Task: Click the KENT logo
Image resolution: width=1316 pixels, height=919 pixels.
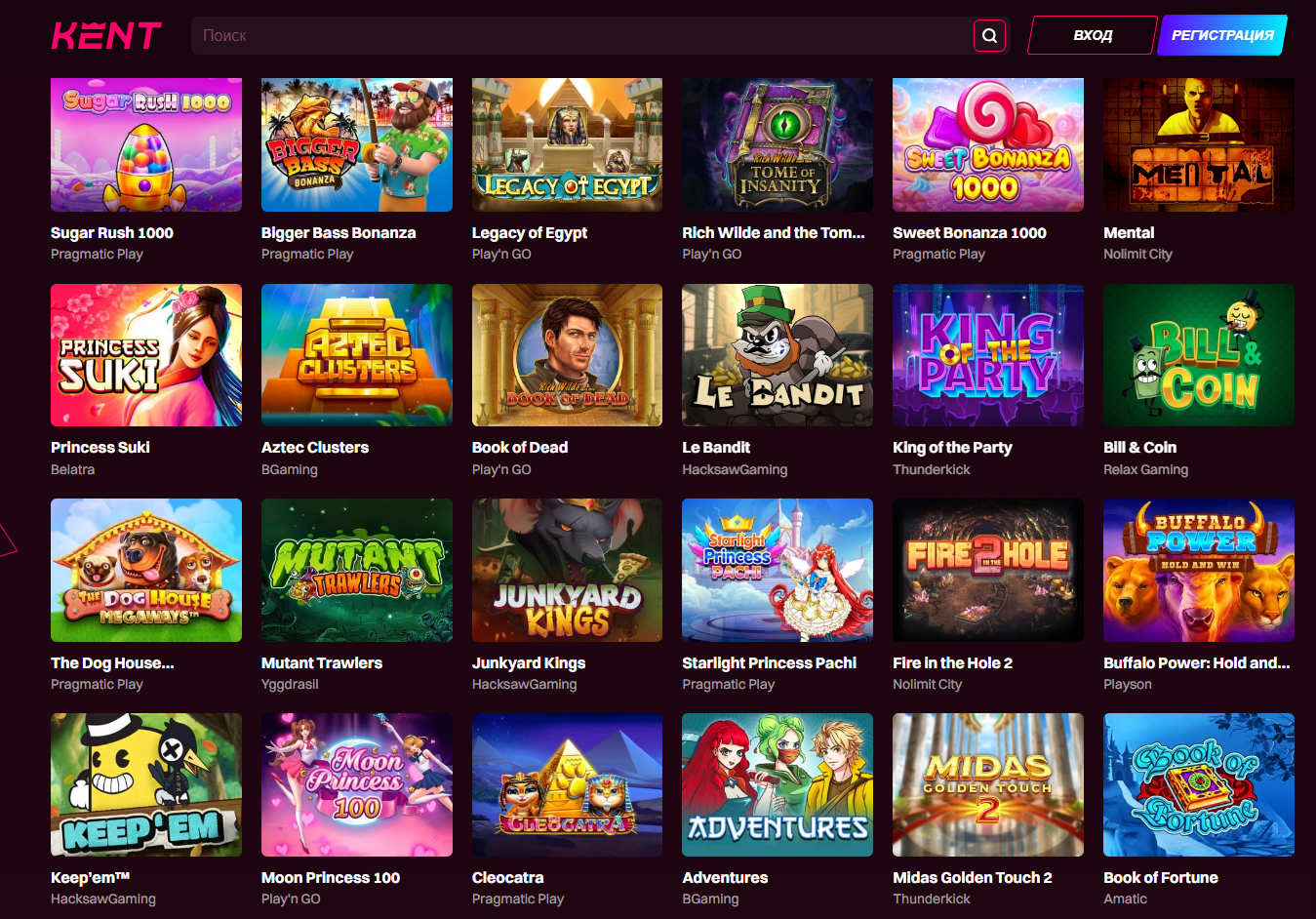Action: click(x=106, y=36)
